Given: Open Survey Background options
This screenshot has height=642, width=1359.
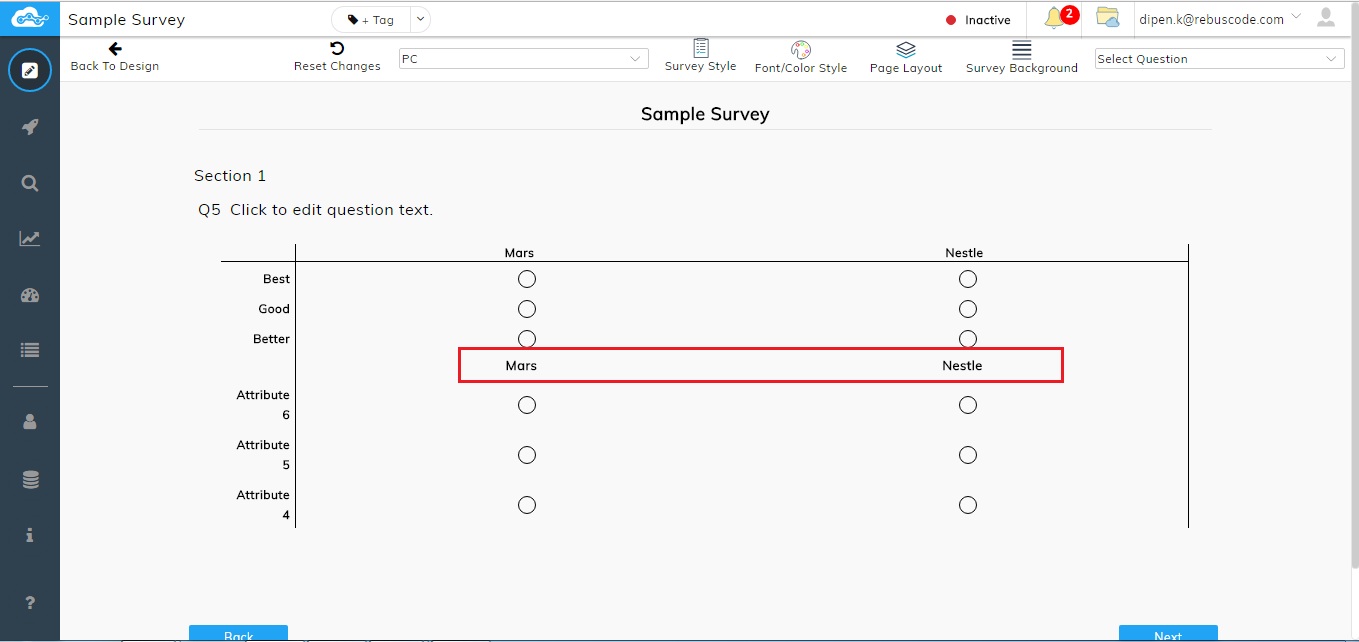Looking at the screenshot, I should pyautogui.click(x=1022, y=58).
